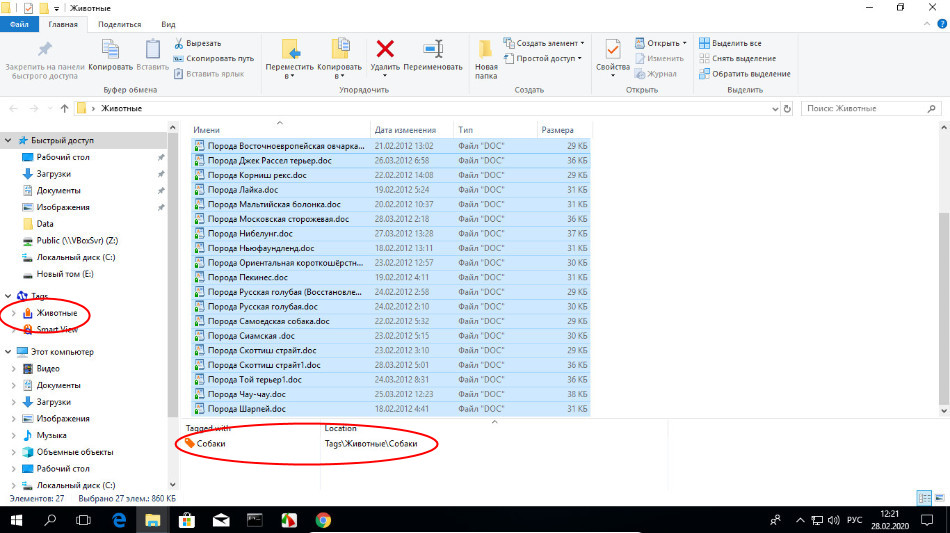Open the Data folder in sidebar
This screenshot has width=950, height=533.
[44, 223]
